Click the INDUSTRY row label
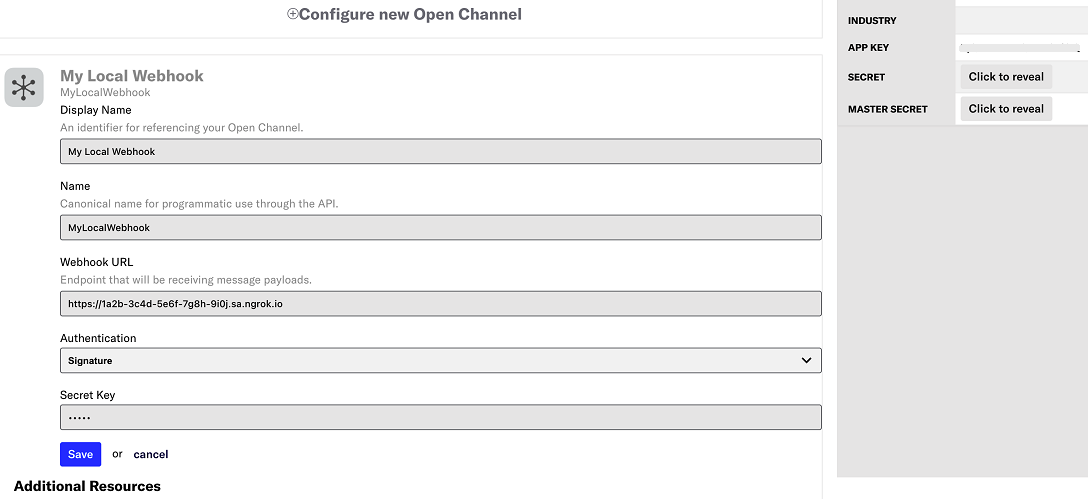Viewport: 1088px width, 499px height. point(872,21)
